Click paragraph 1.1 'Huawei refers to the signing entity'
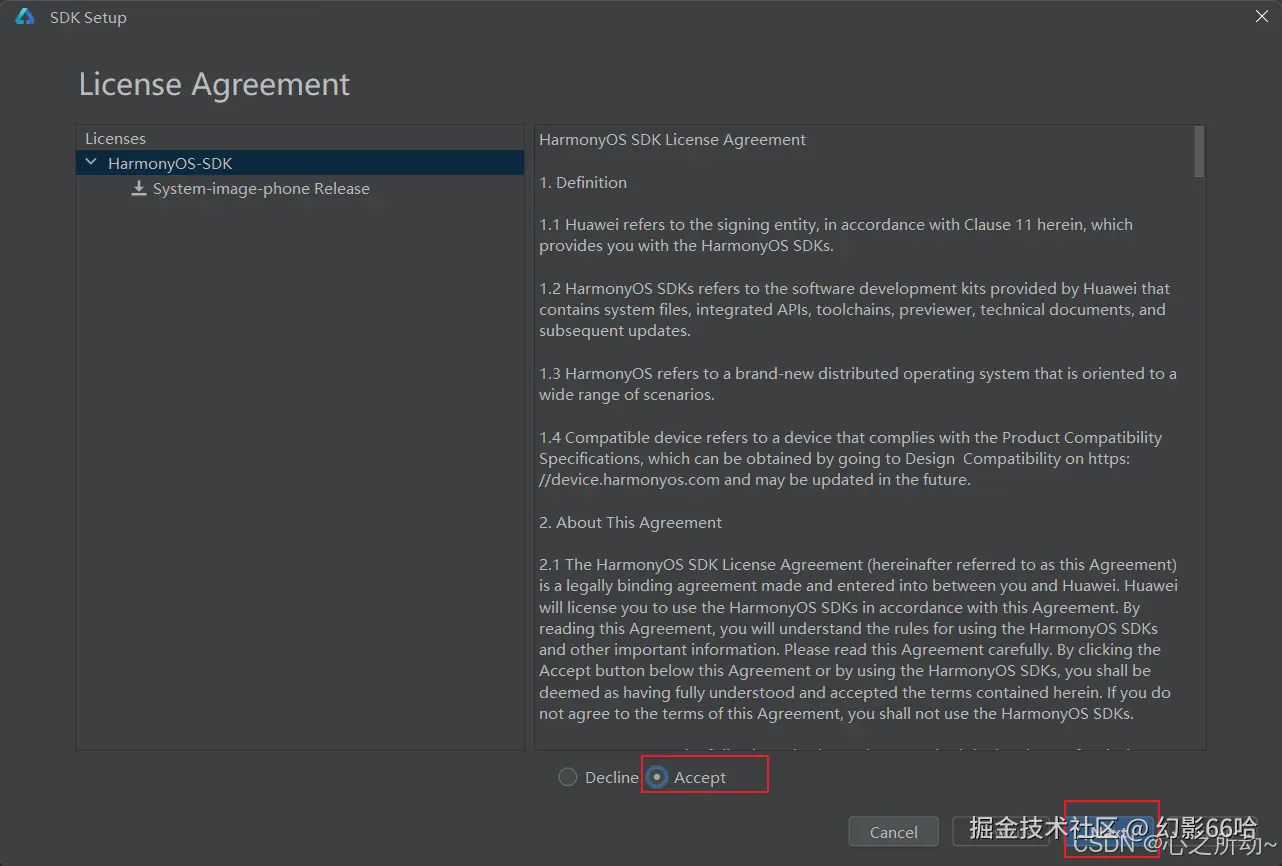The height and width of the screenshot is (866, 1282). [836, 235]
